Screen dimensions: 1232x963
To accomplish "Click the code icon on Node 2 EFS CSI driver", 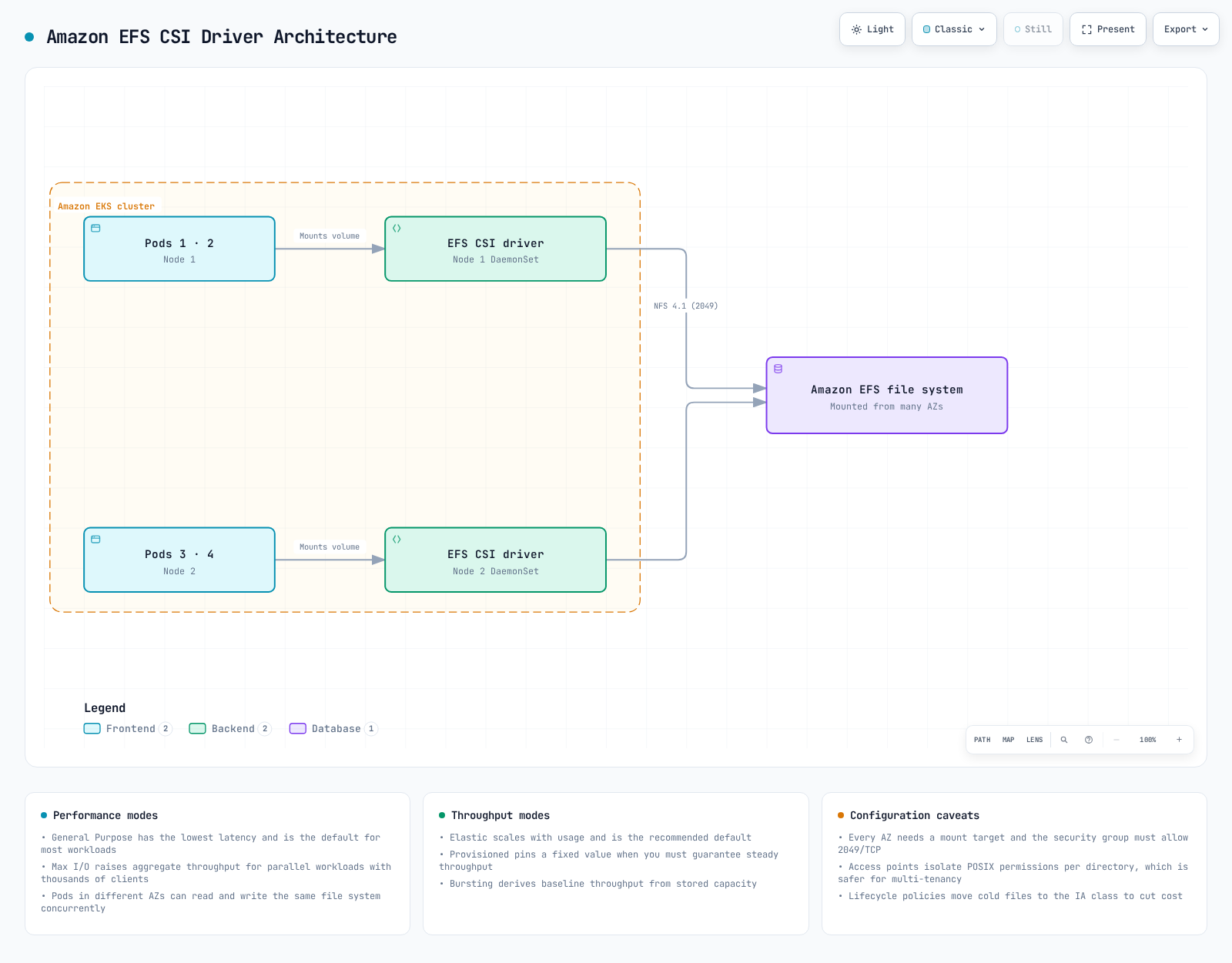I will tap(397, 540).
